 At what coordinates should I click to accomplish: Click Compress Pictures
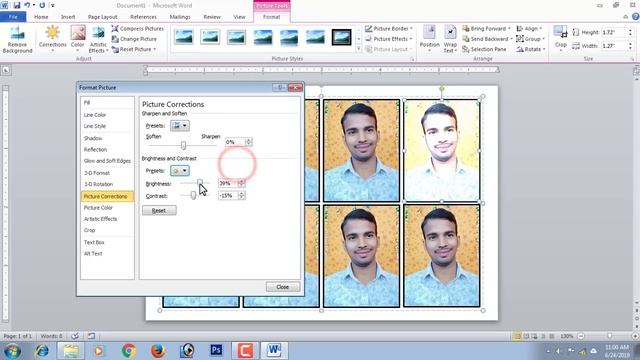pyautogui.click(x=138, y=29)
